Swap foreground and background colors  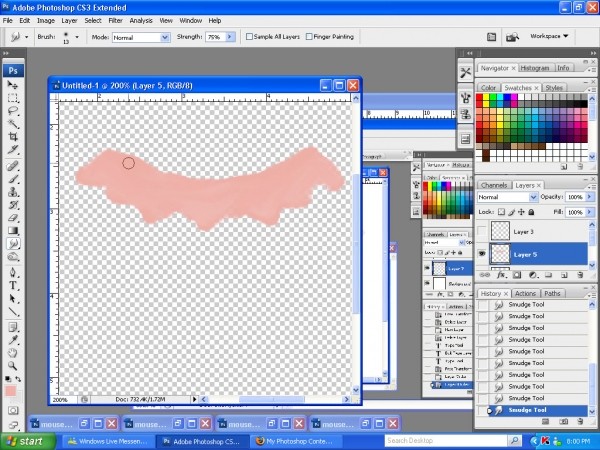(x=18, y=379)
